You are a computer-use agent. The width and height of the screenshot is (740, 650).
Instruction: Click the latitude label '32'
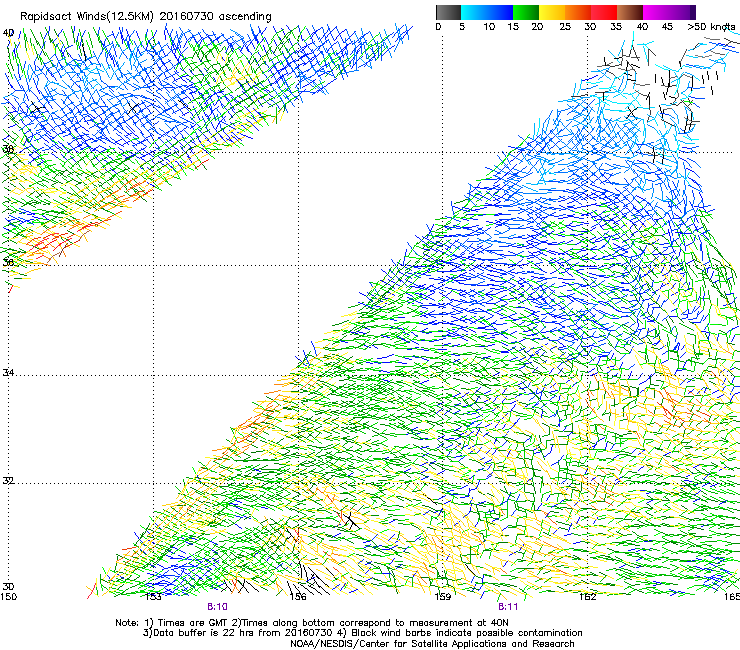(x=8, y=481)
